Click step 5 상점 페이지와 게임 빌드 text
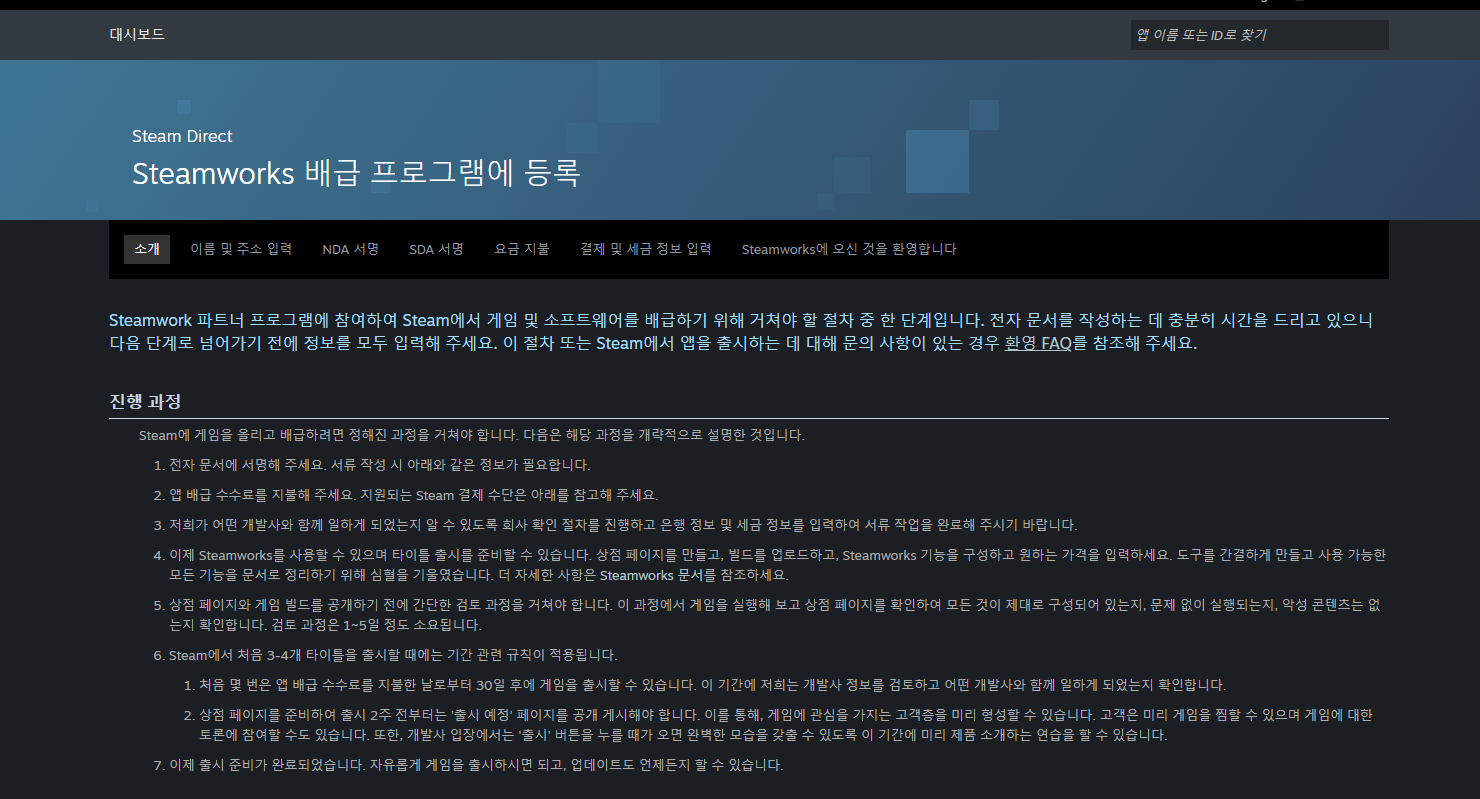The height and width of the screenshot is (799, 1480). tap(776, 615)
